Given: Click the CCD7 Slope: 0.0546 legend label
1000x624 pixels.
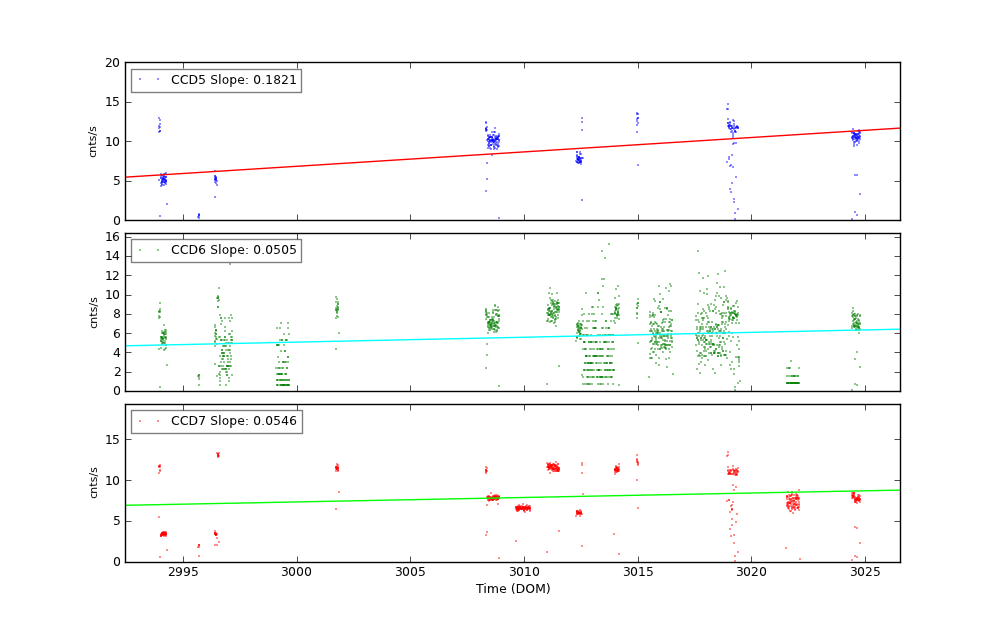Looking at the screenshot, I should 234,421.
